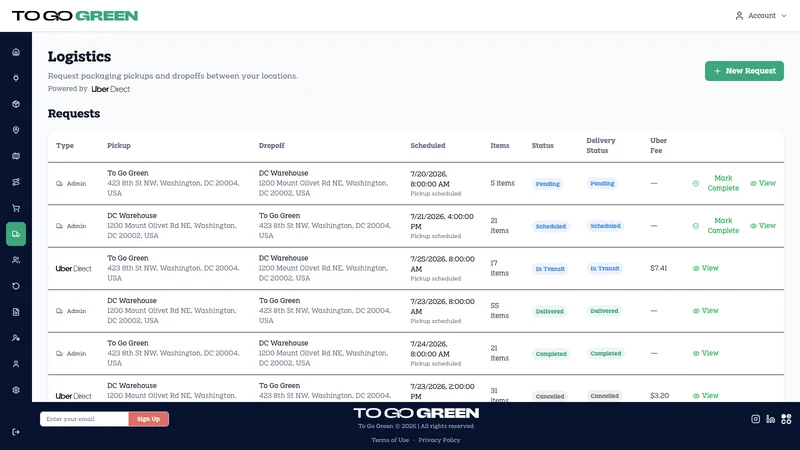Open the location pin icon in sidebar
The image size is (800, 450).
16,130
